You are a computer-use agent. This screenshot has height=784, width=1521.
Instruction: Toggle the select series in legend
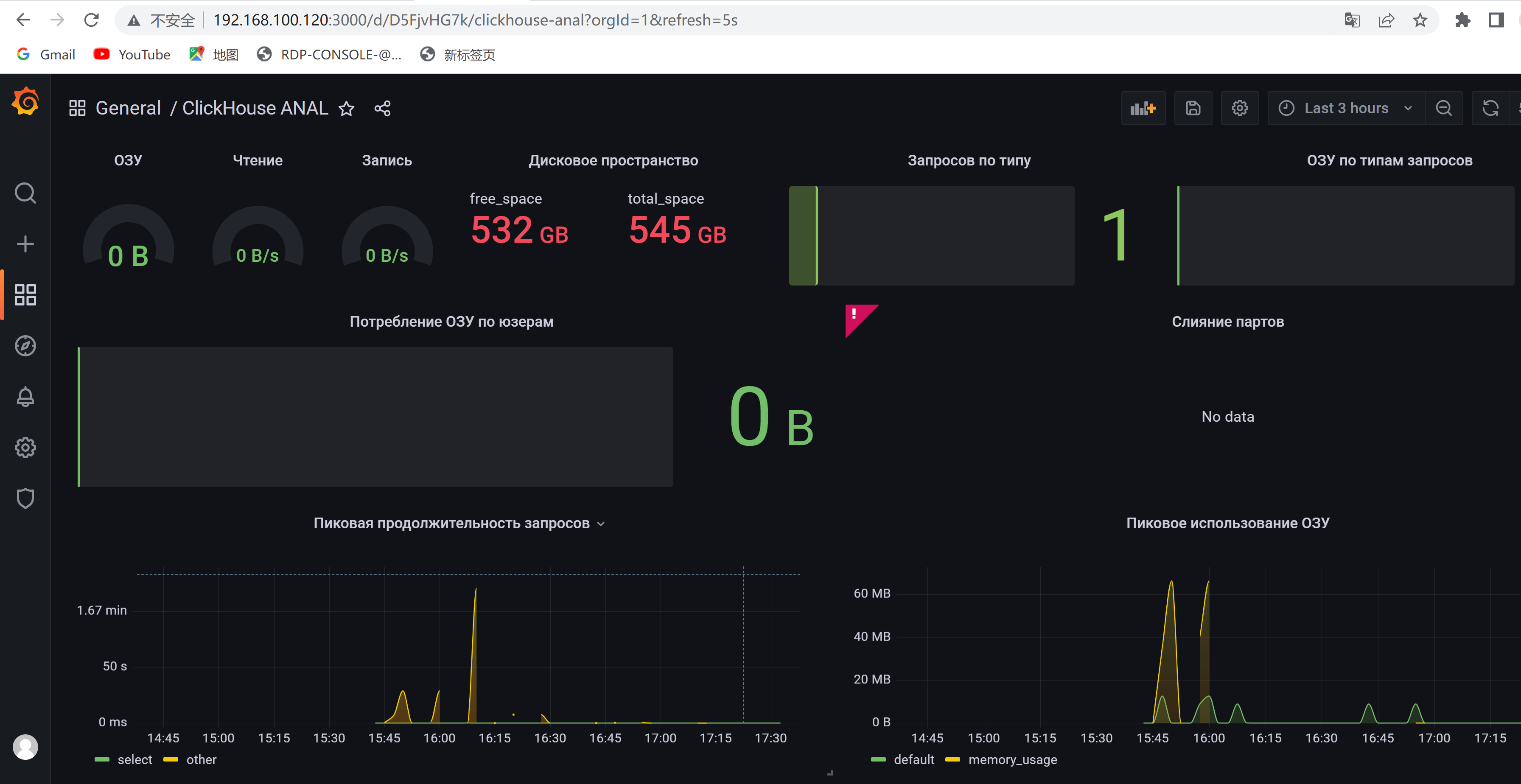[x=134, y=760]
